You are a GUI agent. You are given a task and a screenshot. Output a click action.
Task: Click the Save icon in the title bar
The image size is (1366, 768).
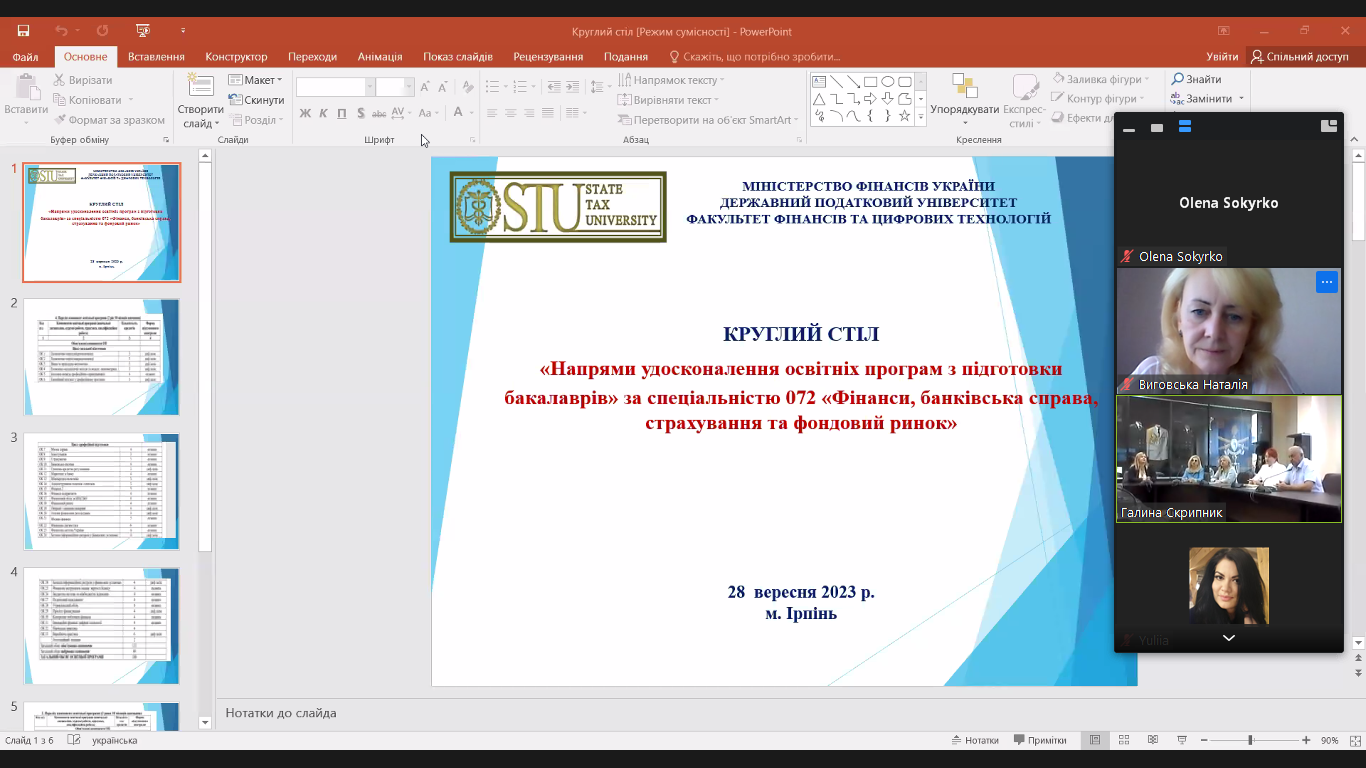23,31
